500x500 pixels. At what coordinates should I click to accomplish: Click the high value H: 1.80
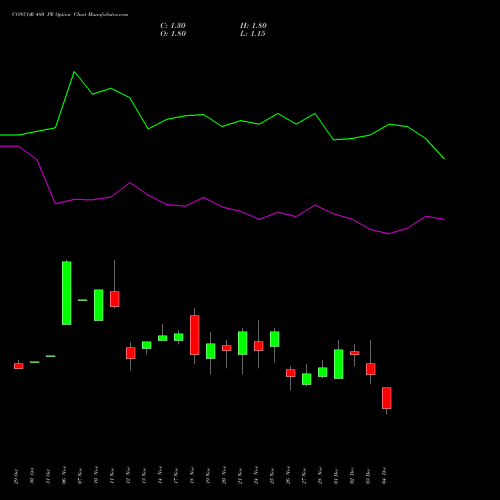pyautogui.click(x=253, y=26)
